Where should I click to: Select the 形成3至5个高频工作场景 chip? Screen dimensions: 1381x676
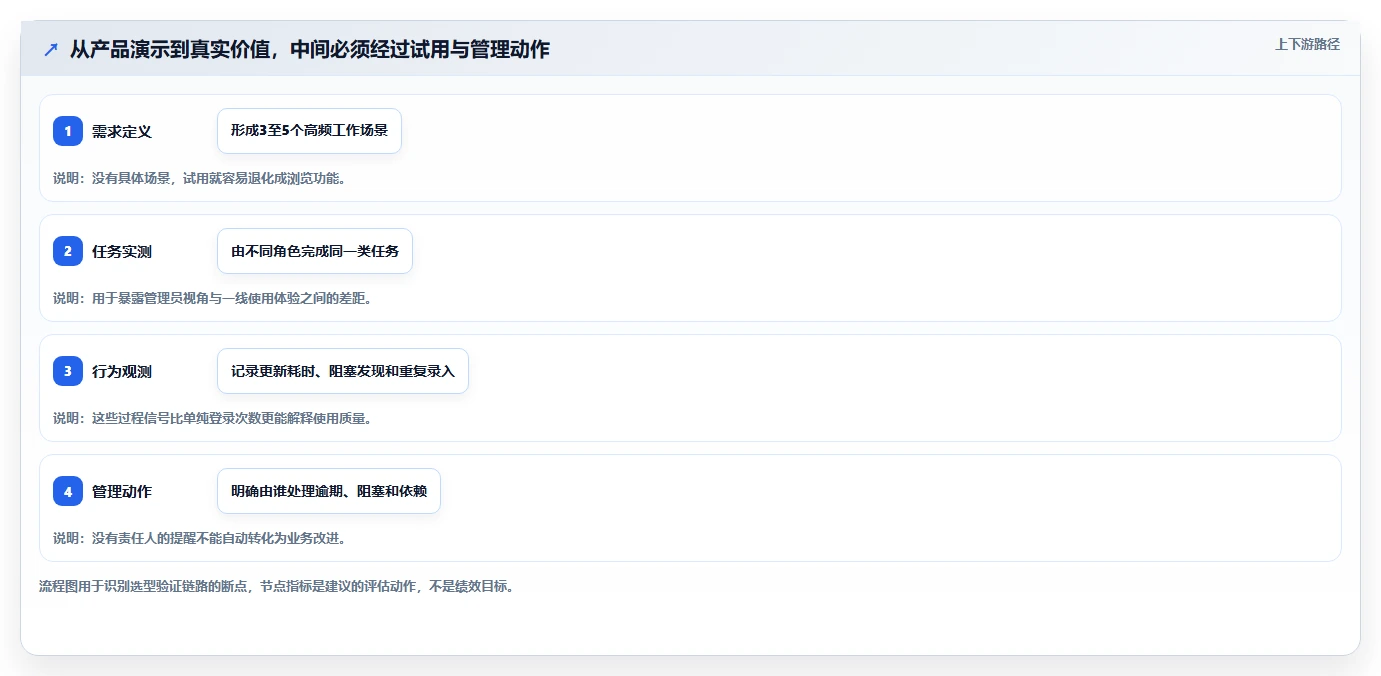click(309, 131)
